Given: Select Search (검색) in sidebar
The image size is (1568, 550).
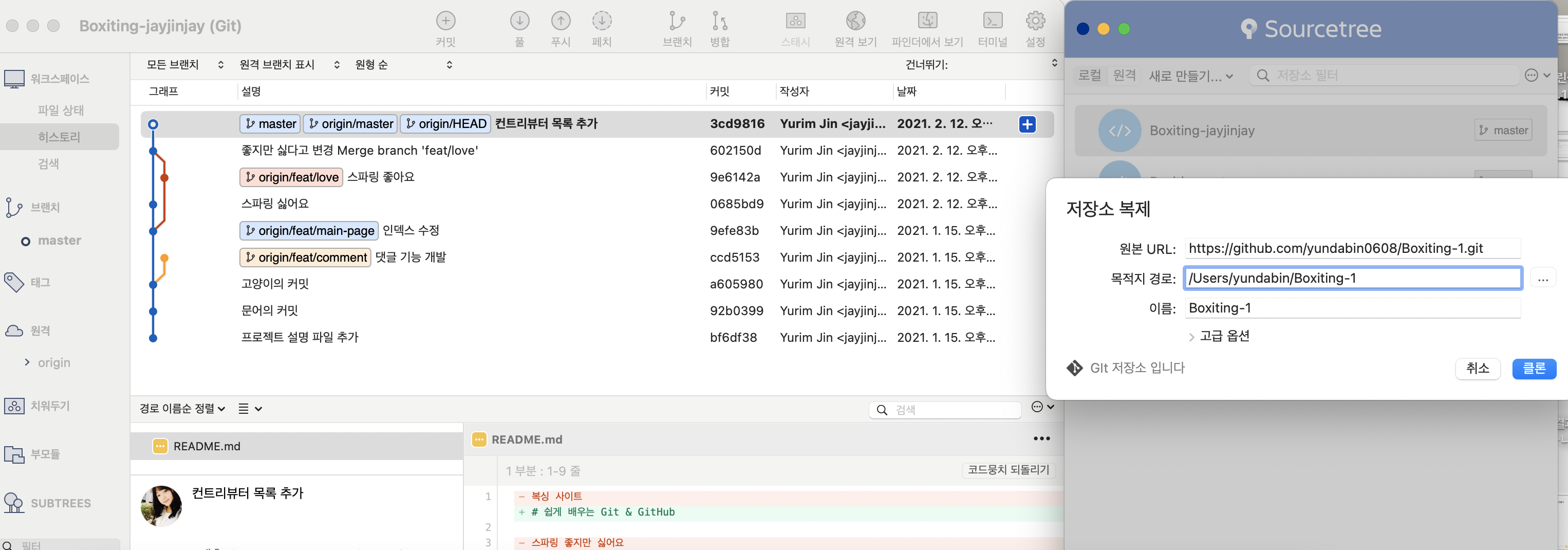Looking at the screenshot, I should click(49, 164).
